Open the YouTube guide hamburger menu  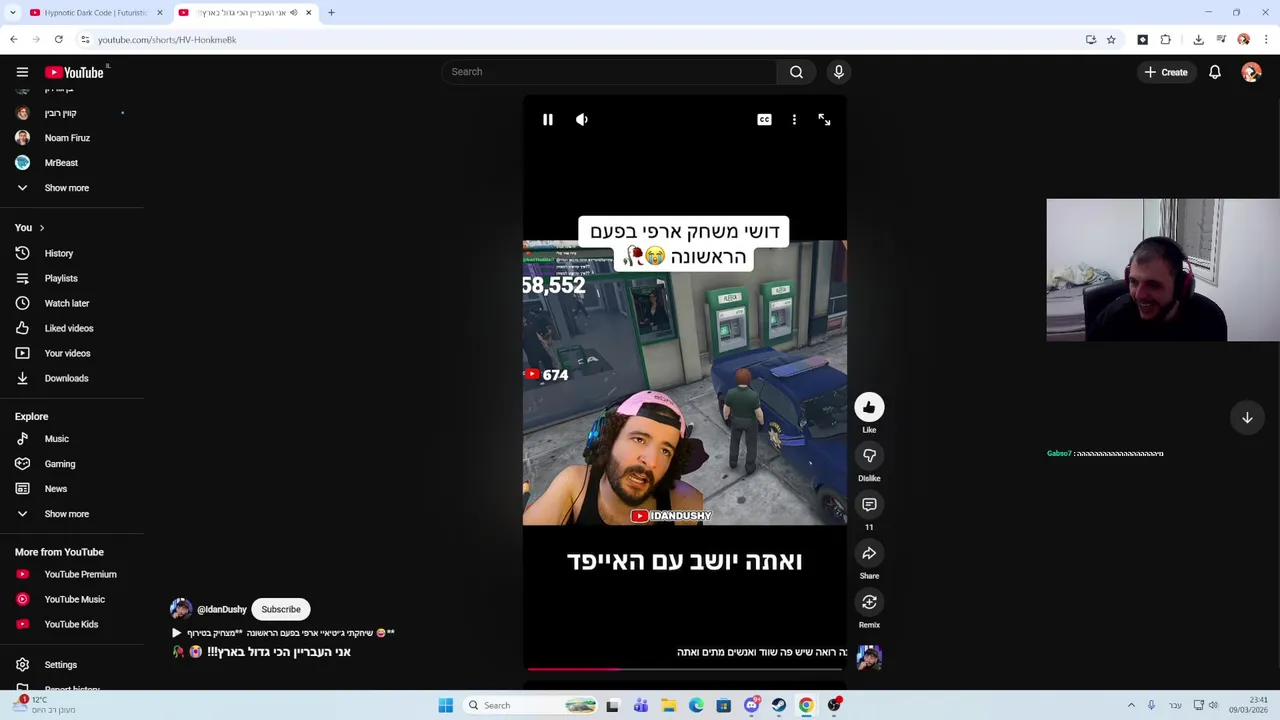(22, 72)
